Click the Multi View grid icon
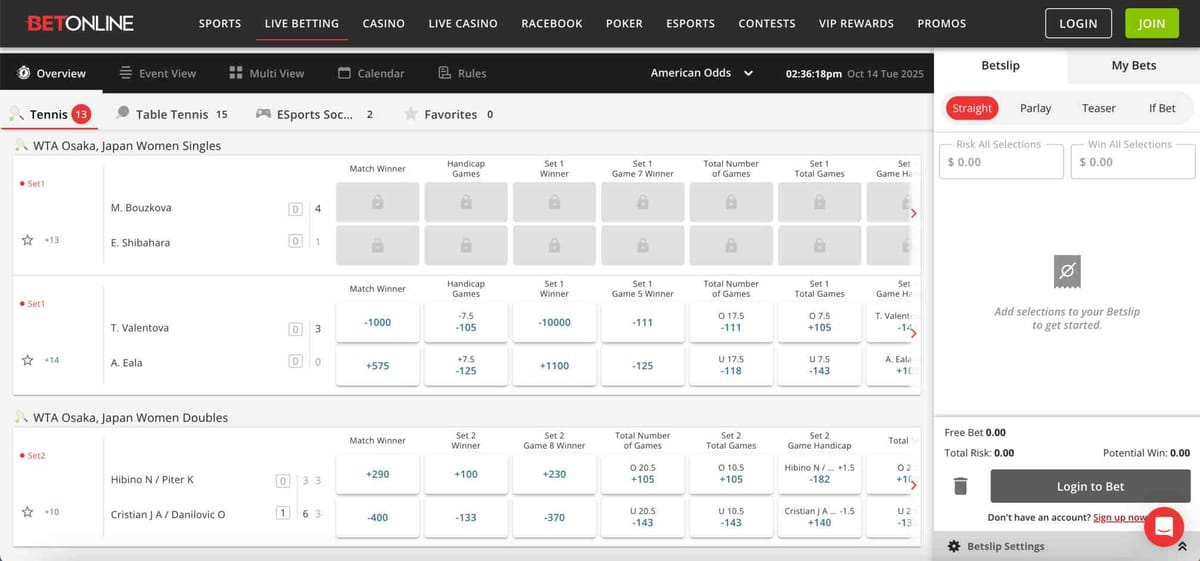This screenshot has width=1200, height=561. click(236, 73)
